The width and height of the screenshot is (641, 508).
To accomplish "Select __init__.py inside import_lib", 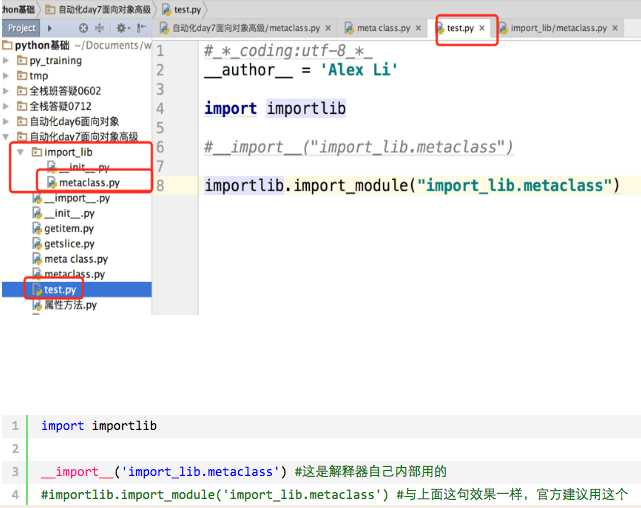I will pyautogui.click(x=78, y=167).
